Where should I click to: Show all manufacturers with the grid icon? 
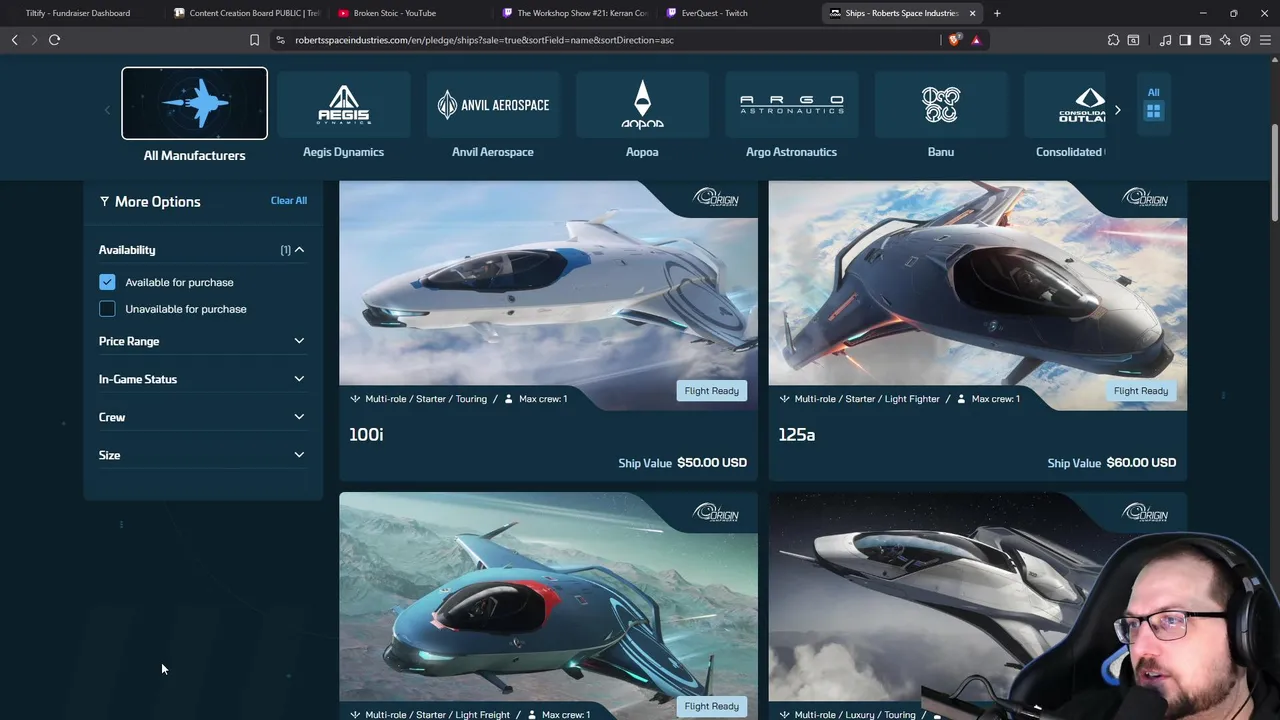coord(1153,111)
